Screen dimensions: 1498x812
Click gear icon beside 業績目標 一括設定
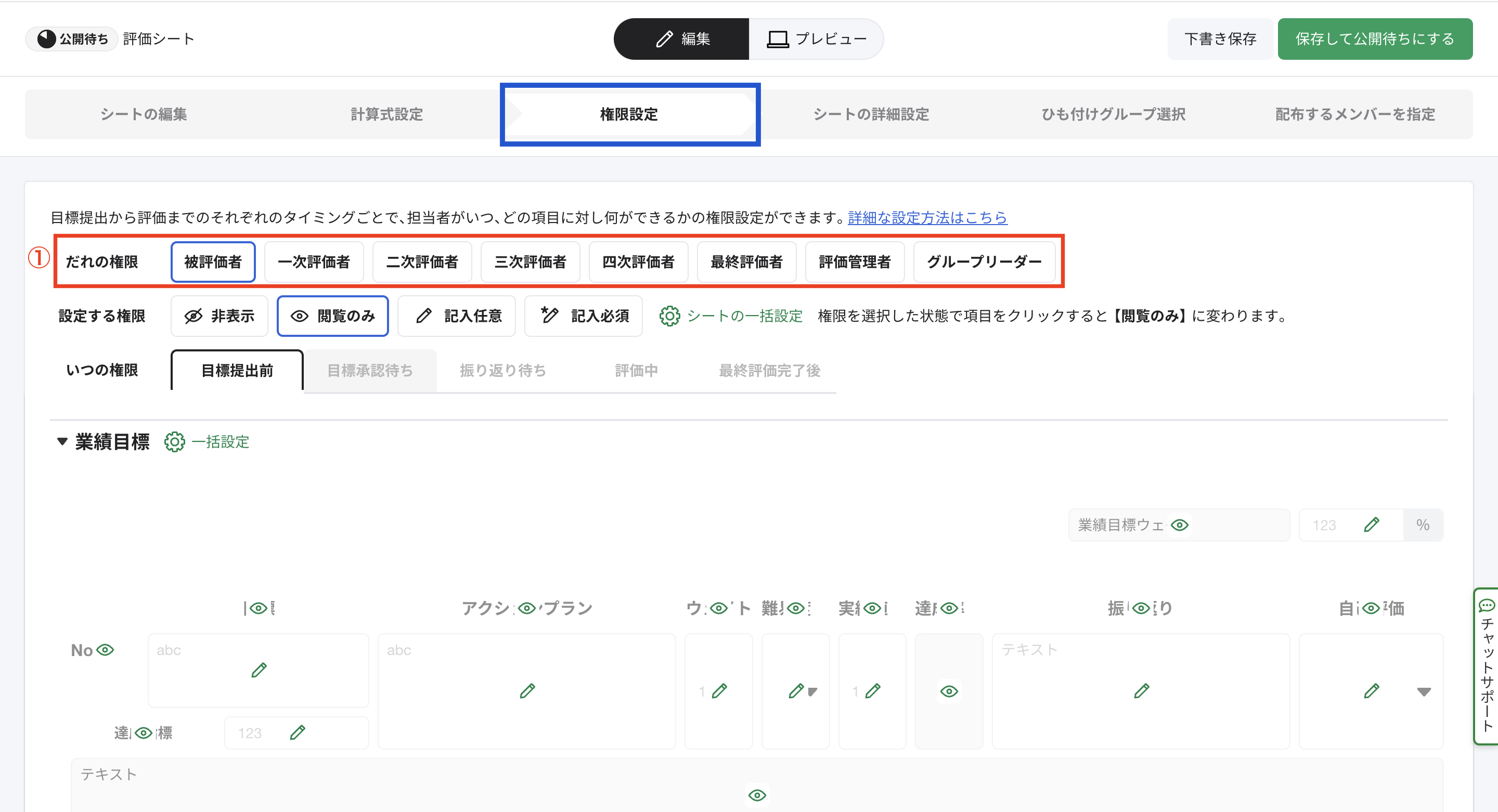click(x=174, y=442)
